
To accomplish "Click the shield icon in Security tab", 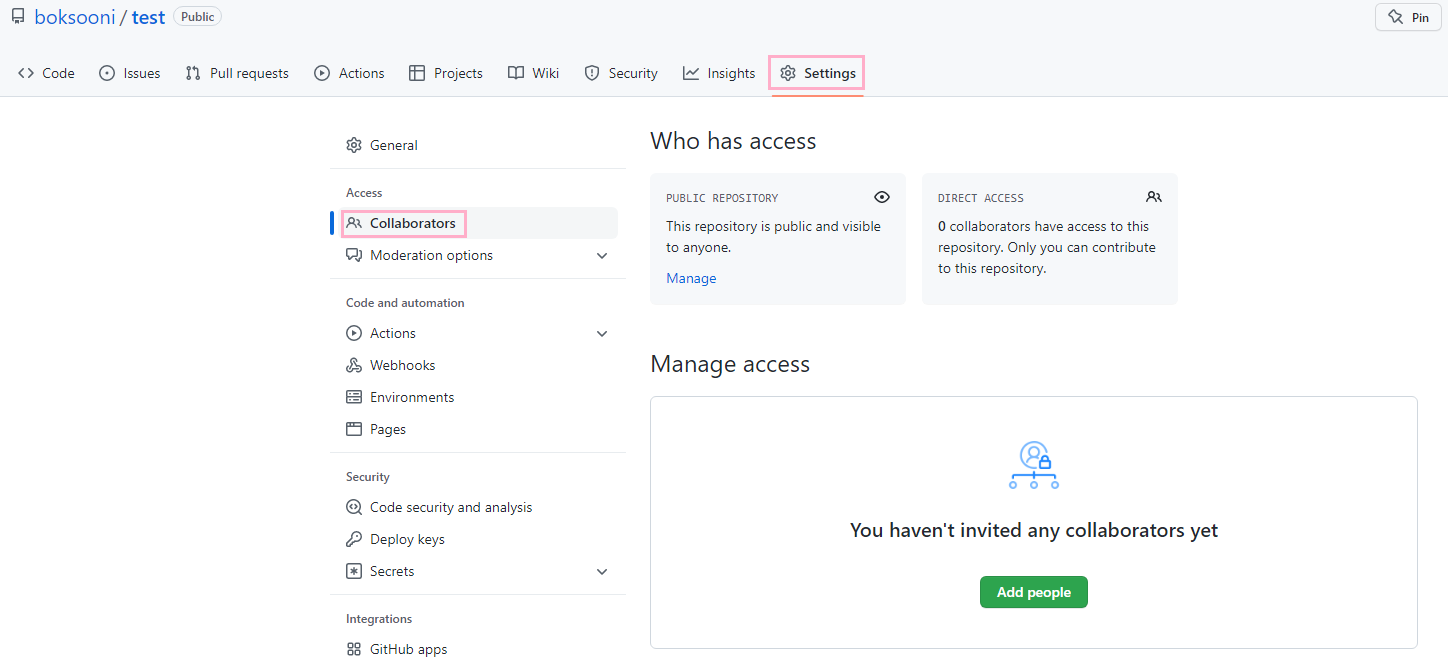I will tap(592, 73).
